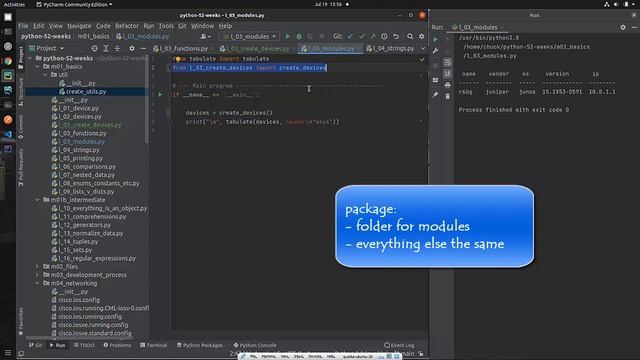640x360 pixels.
Task: Collapse all in Project panel
Action: click(x=117, y=48)
